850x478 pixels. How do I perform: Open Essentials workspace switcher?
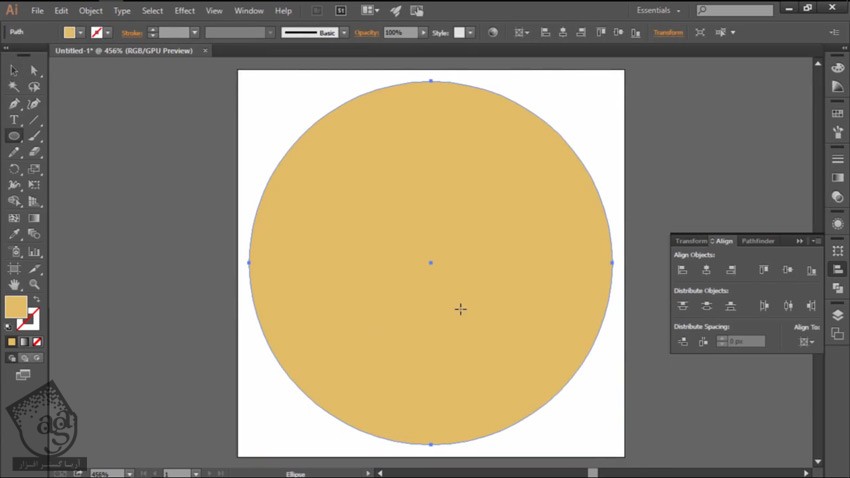(658, 10)
